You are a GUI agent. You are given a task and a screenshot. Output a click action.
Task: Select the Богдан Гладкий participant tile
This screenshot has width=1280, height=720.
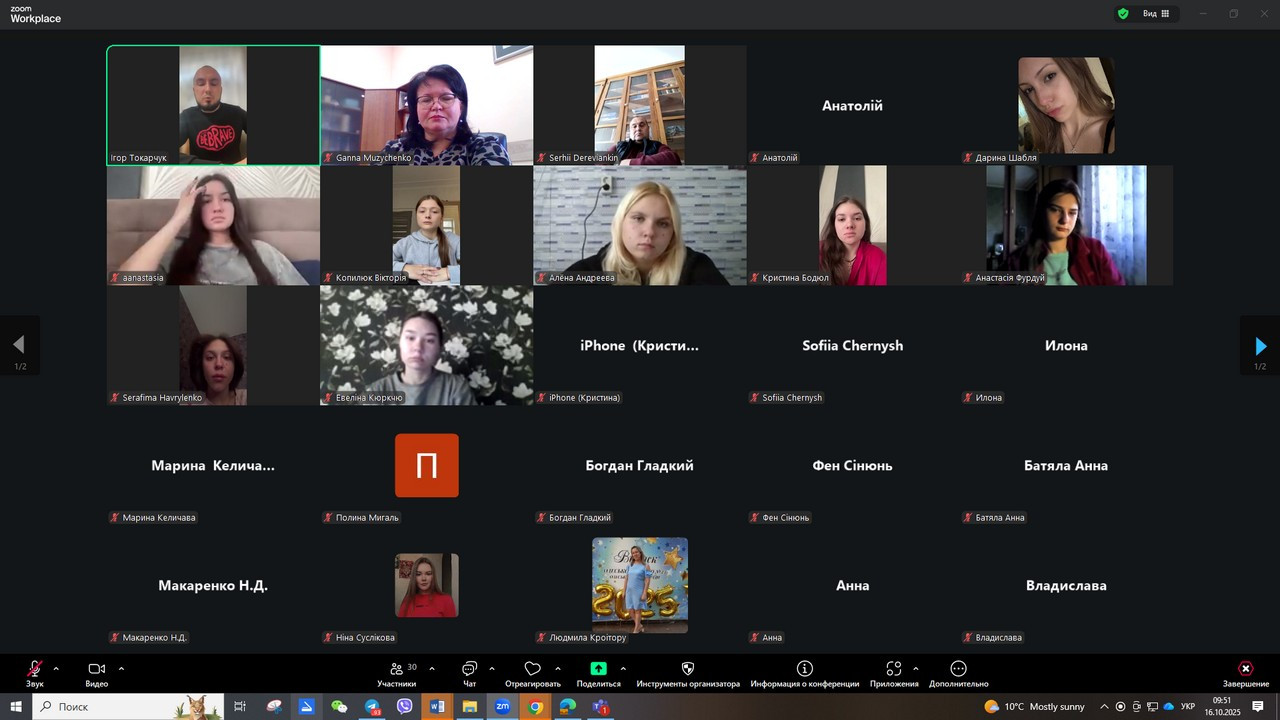pyautogui.click(x=640, y=465)
